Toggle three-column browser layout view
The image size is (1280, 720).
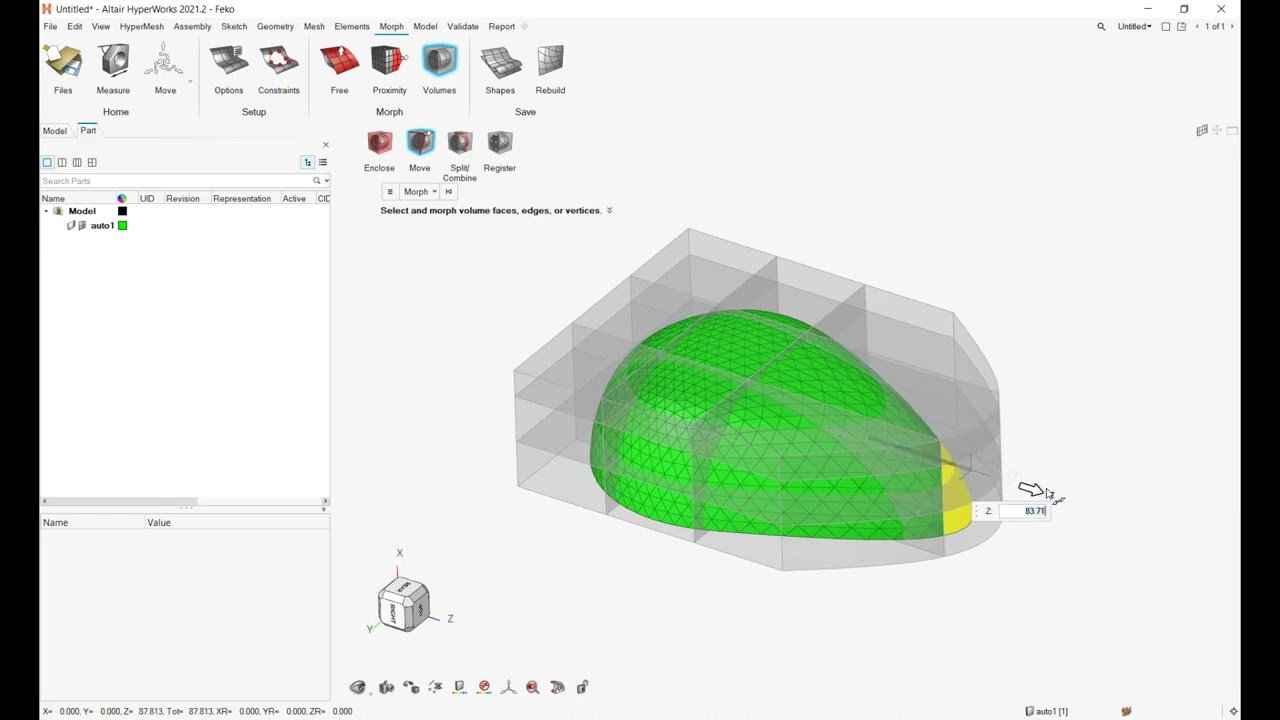pos(77,162)
